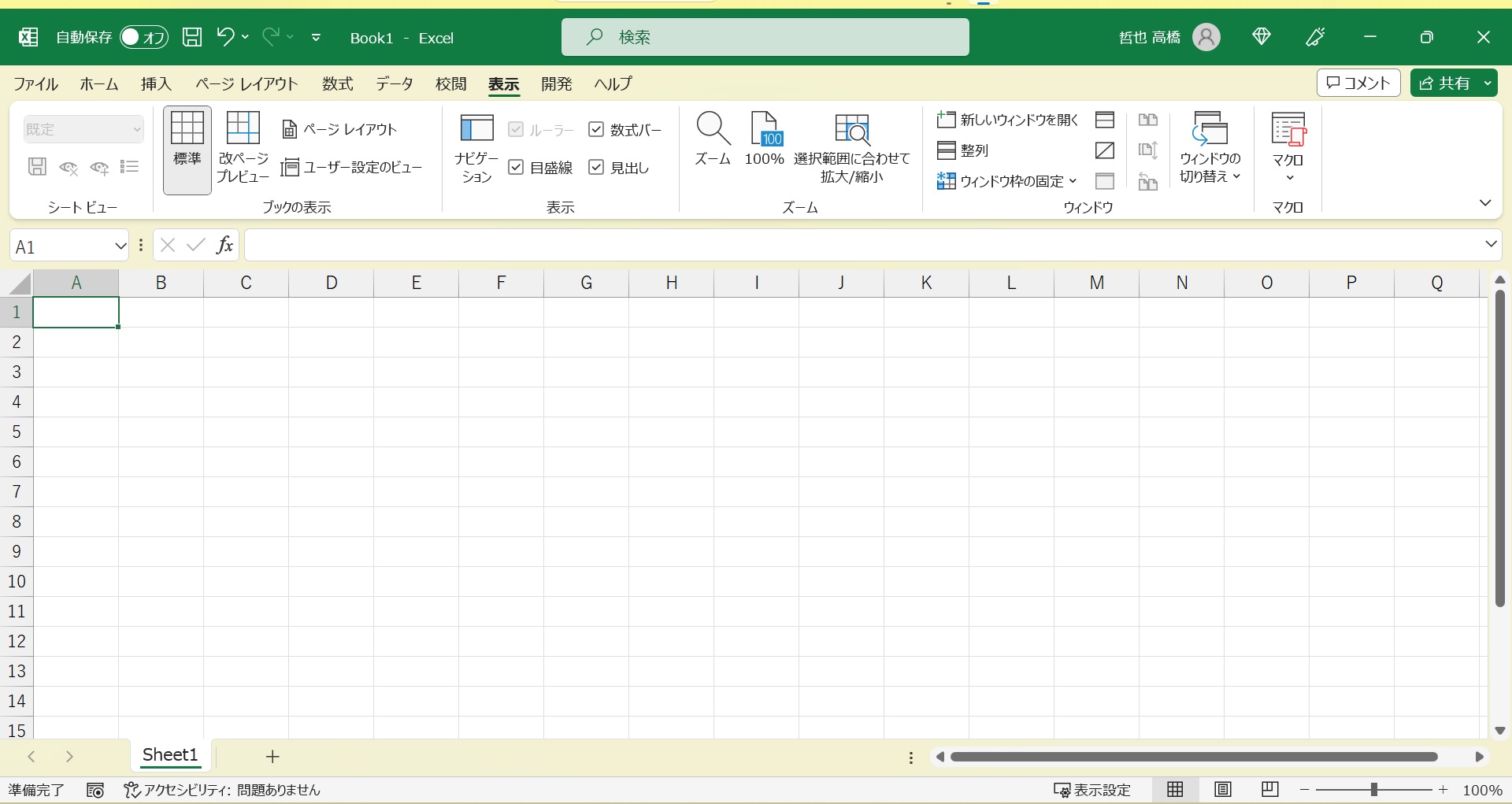
Task: Open ウィンドウの切り替え dropdown
Action: coord(1210,149)
